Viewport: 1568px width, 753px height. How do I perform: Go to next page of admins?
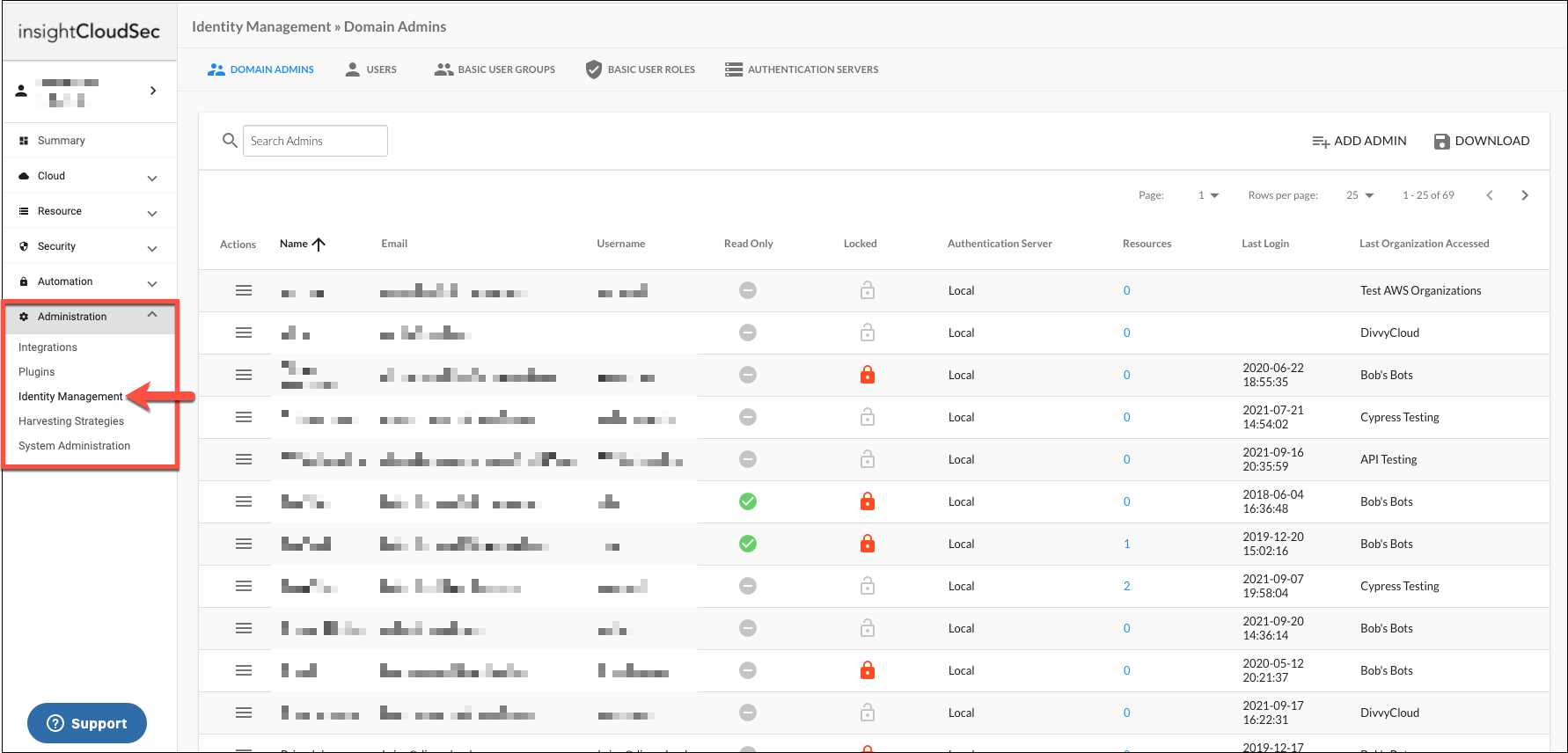click(1525, 195)
